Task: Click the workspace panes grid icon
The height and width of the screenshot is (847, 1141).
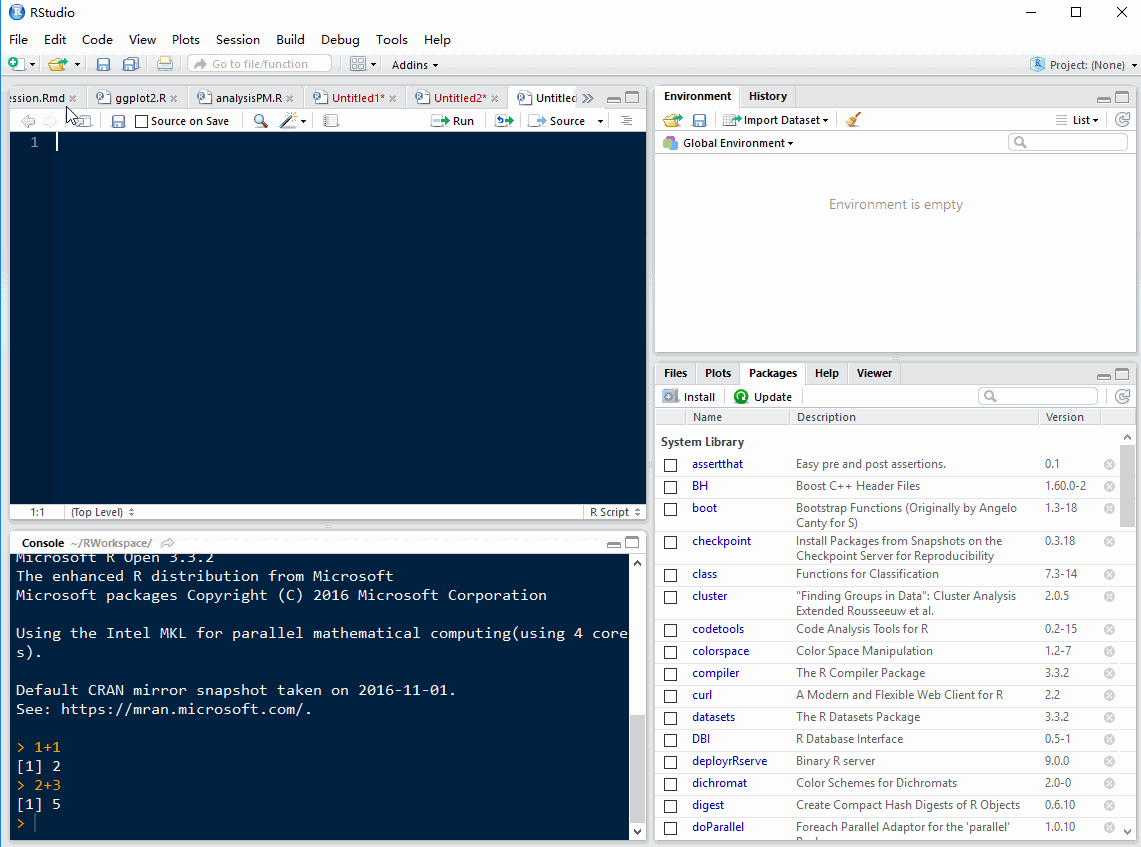Action: (x=357, y=64)
